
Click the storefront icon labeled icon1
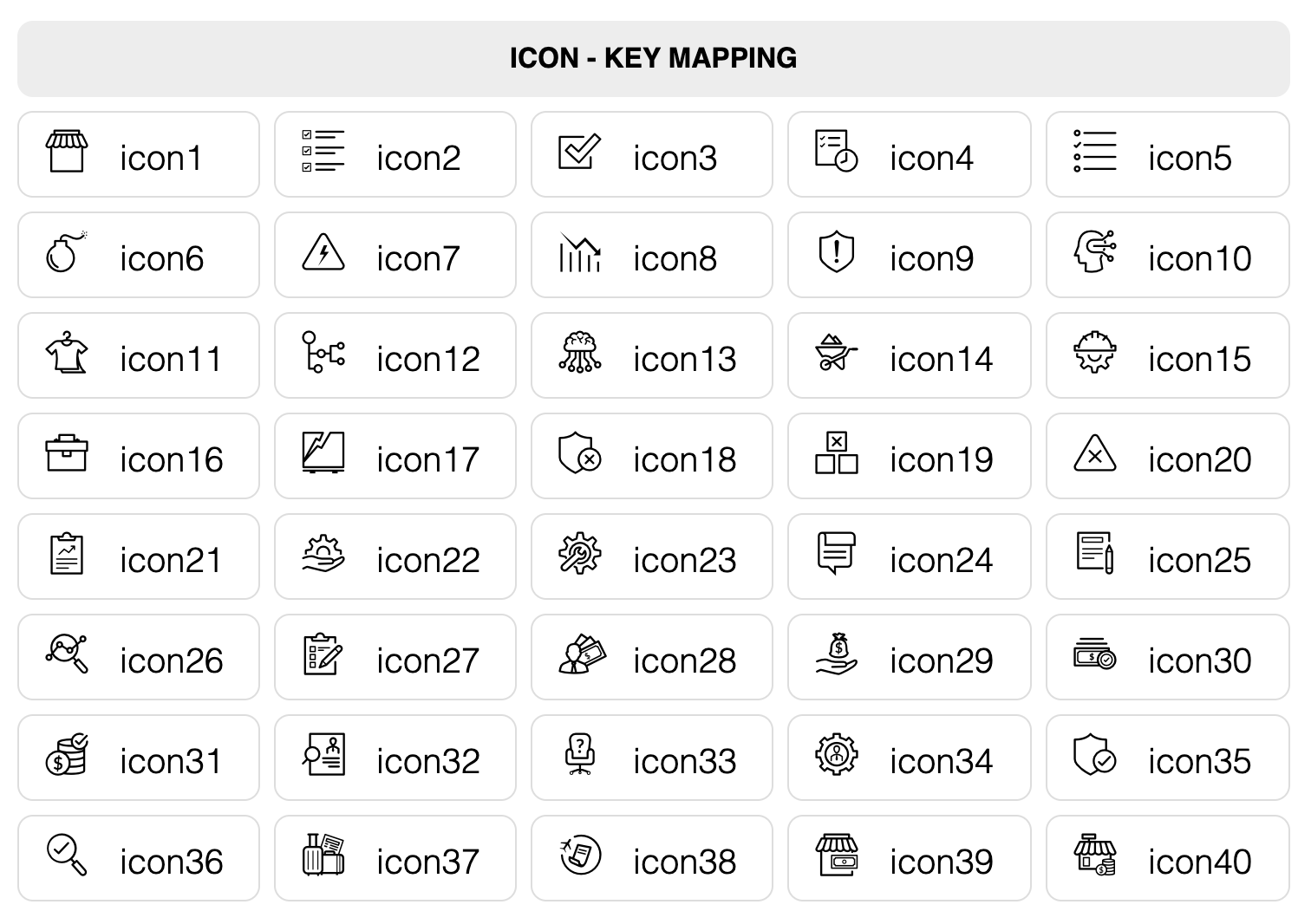(67, 152)
